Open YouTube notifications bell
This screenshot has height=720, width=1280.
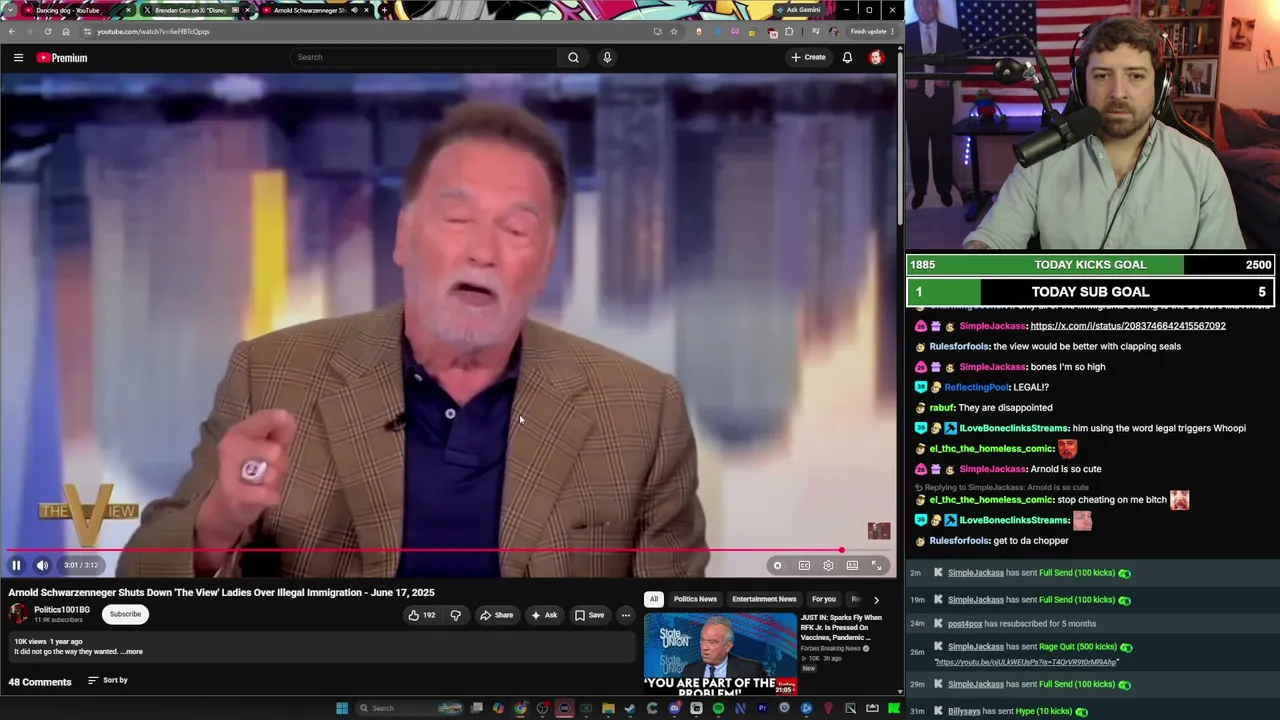coord(847,57)
